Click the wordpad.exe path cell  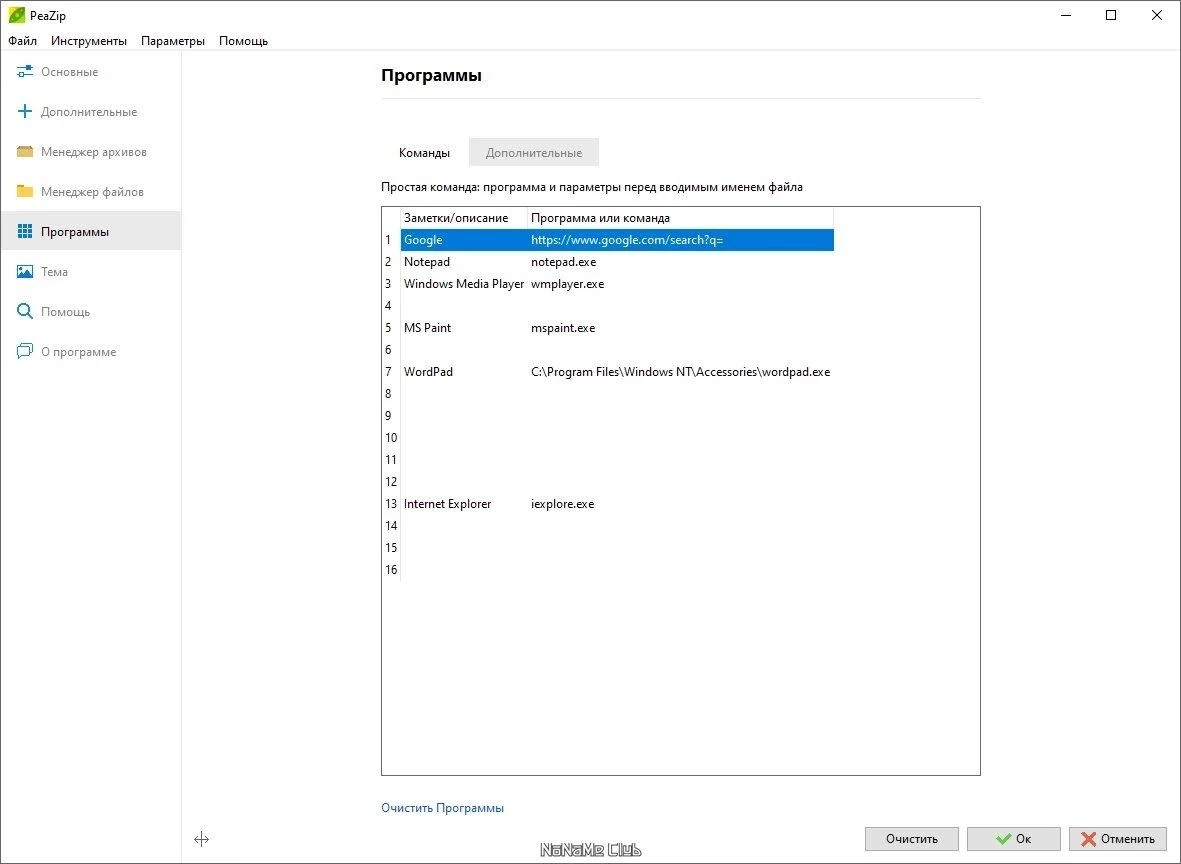pos(681,371)
